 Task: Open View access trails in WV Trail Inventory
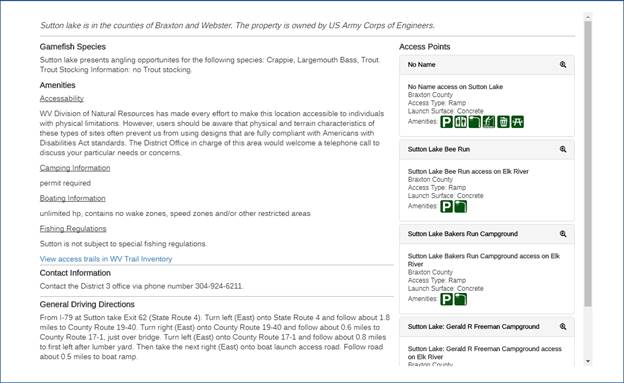(x=106, y=259)
